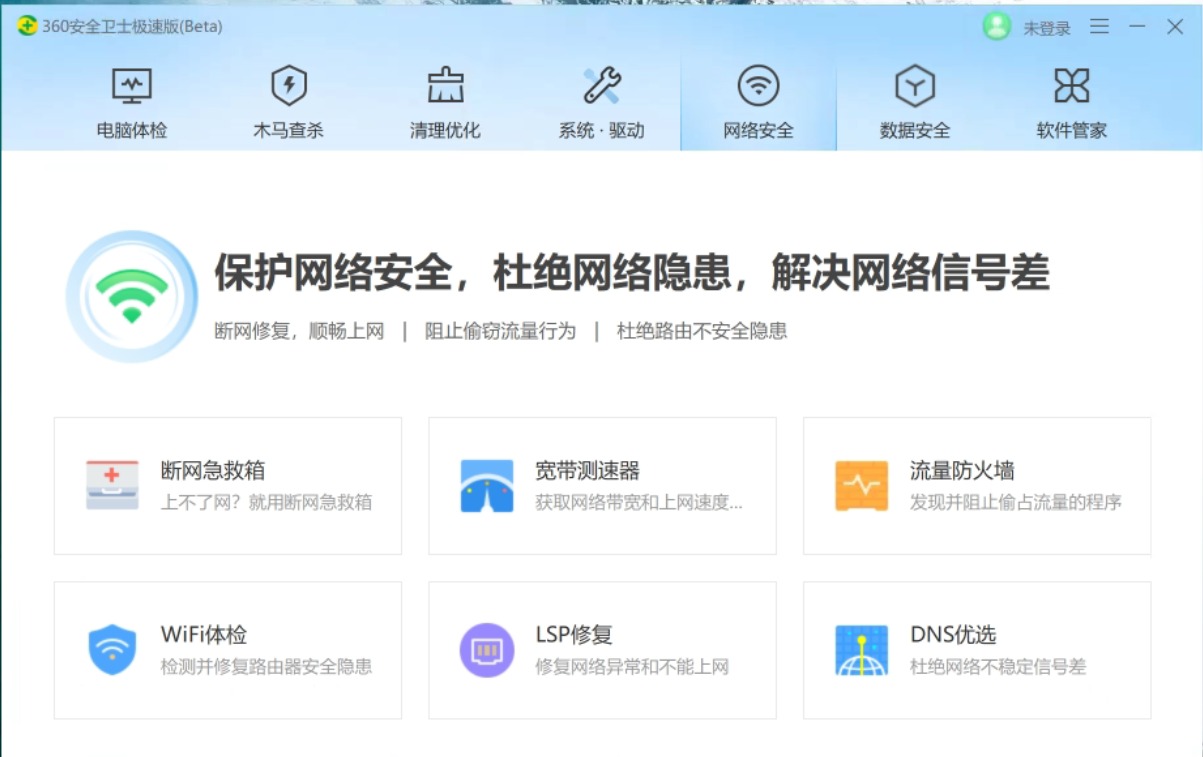Open the LSP修复 tool title
Viewport: 1203px width, 757px height.
(x=573, y=635)
